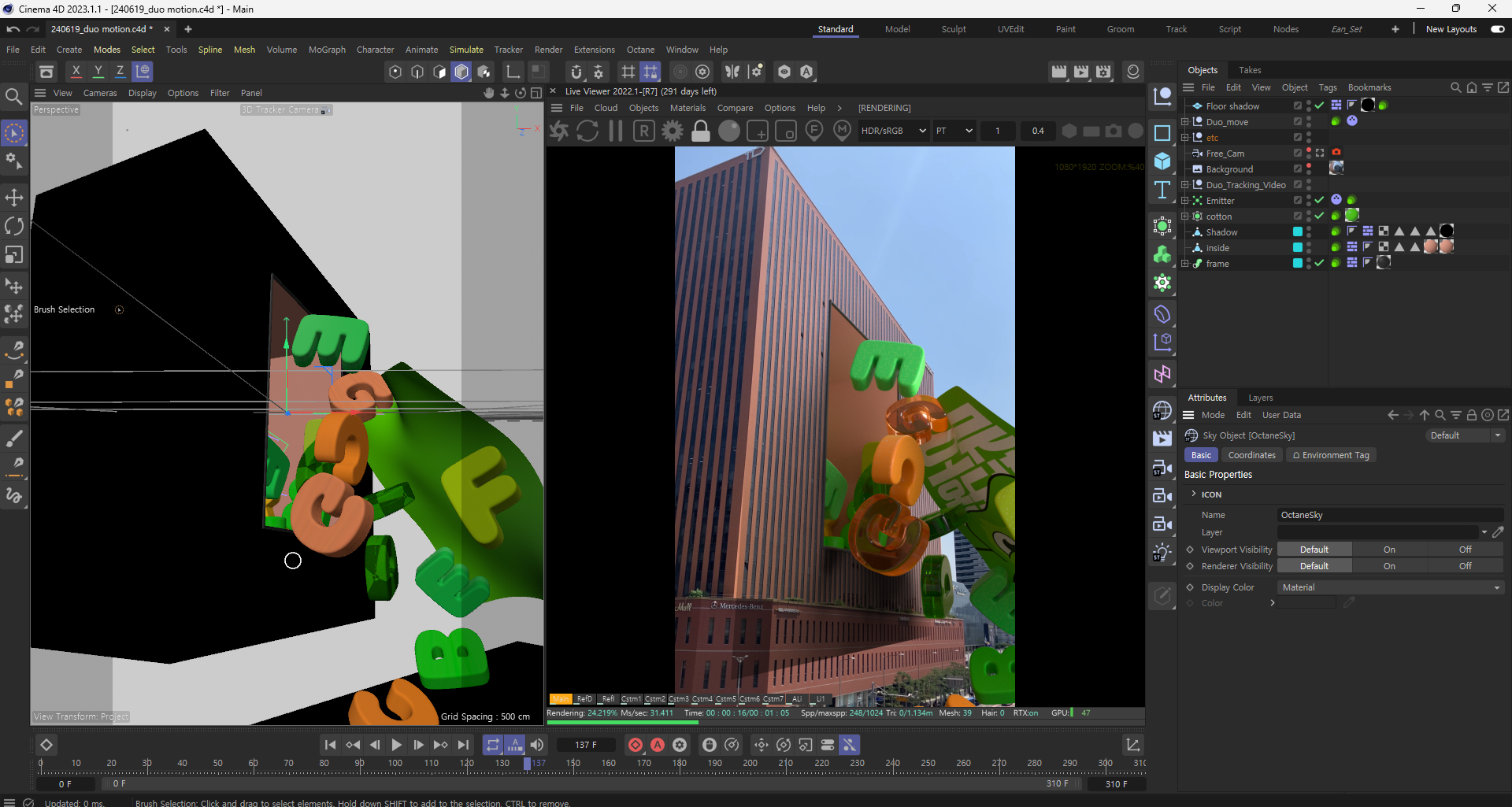Open the MoGraph menu
The image size is (1512, 807).
coord(327,50)
